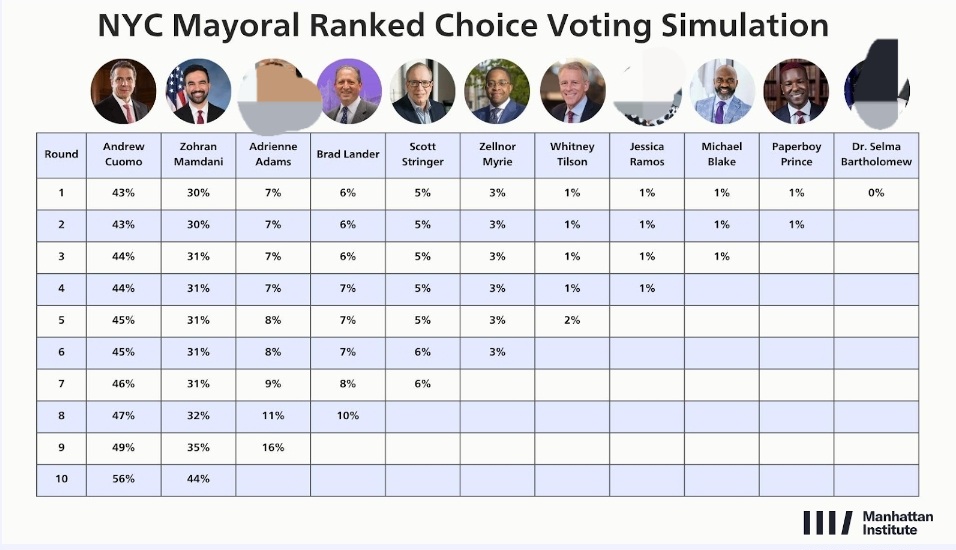Click the NYC Mayoral Ranked Choice title

[463, 25]
